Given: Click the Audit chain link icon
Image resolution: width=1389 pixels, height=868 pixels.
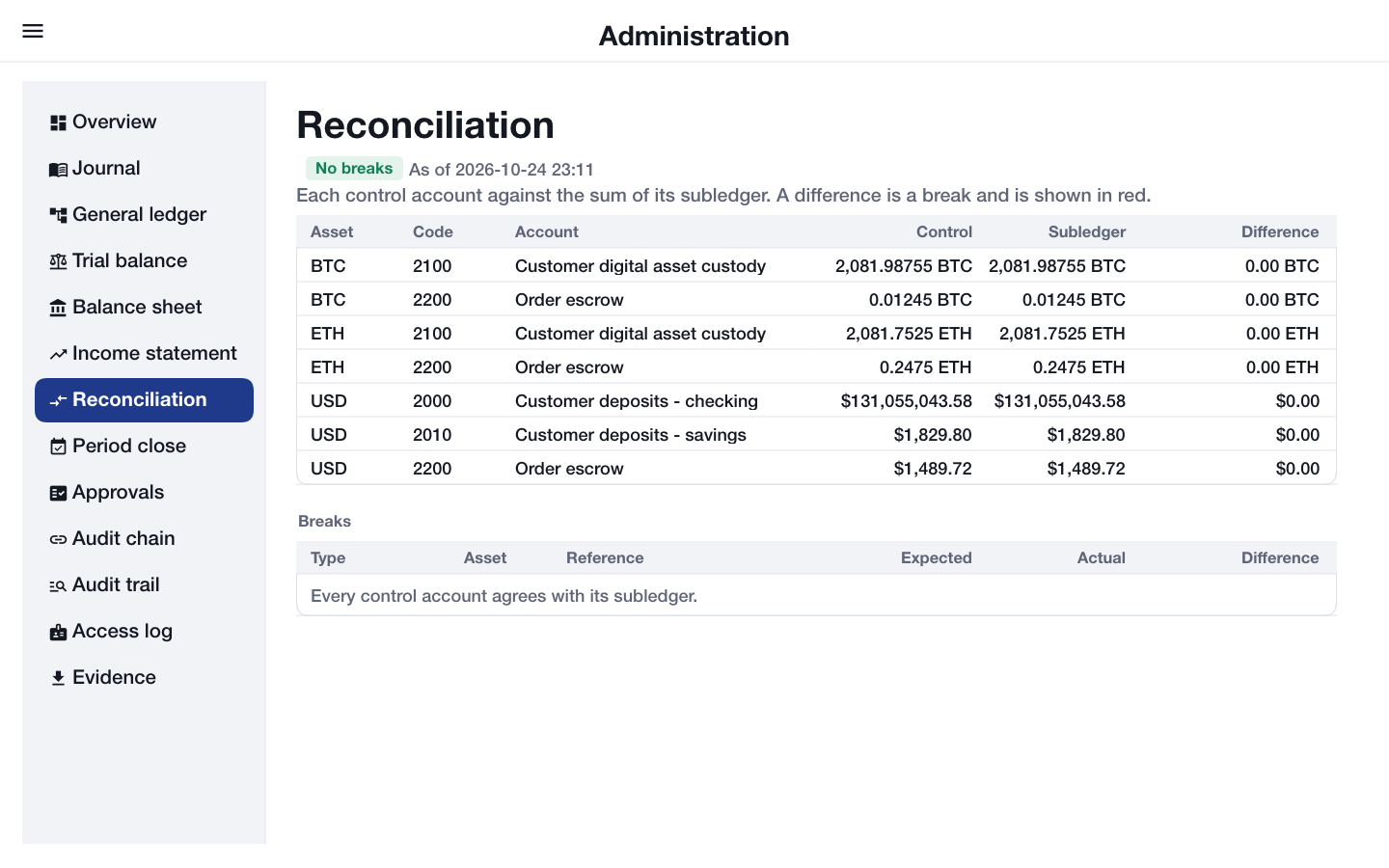Looking at the screenshot, I should 58,539.
